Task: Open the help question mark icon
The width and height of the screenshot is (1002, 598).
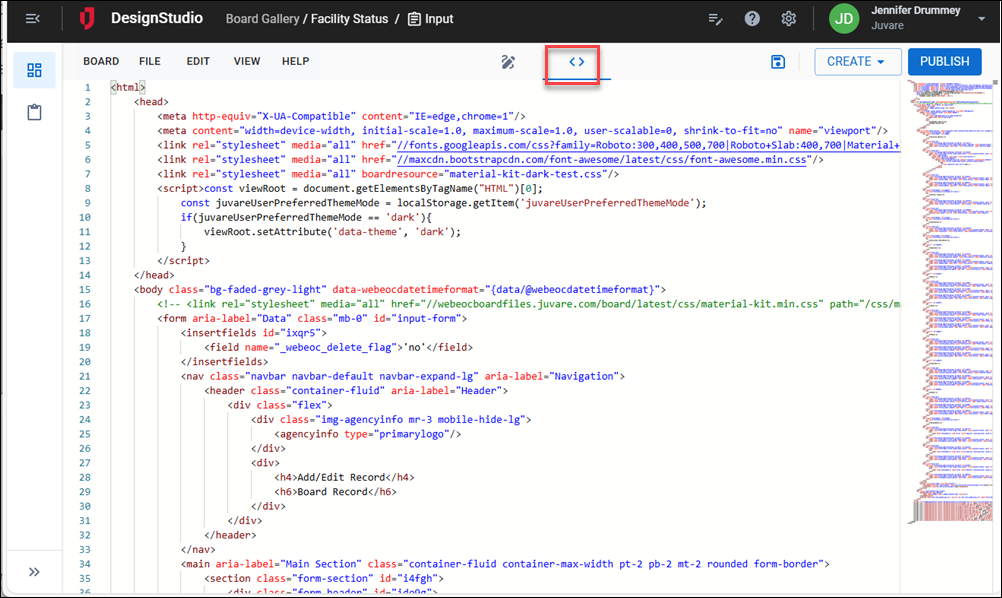Action: tap(752, 19)
